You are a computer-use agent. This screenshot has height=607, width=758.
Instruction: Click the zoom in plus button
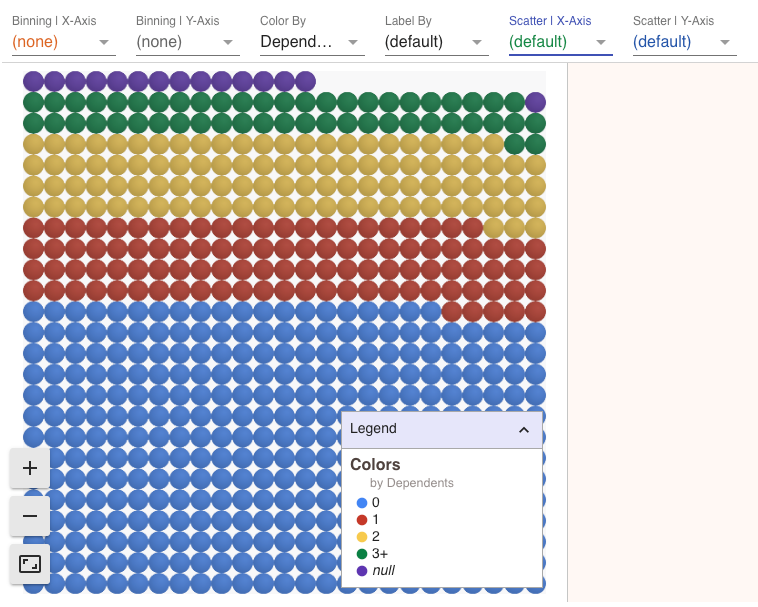[x=30, y=468]
